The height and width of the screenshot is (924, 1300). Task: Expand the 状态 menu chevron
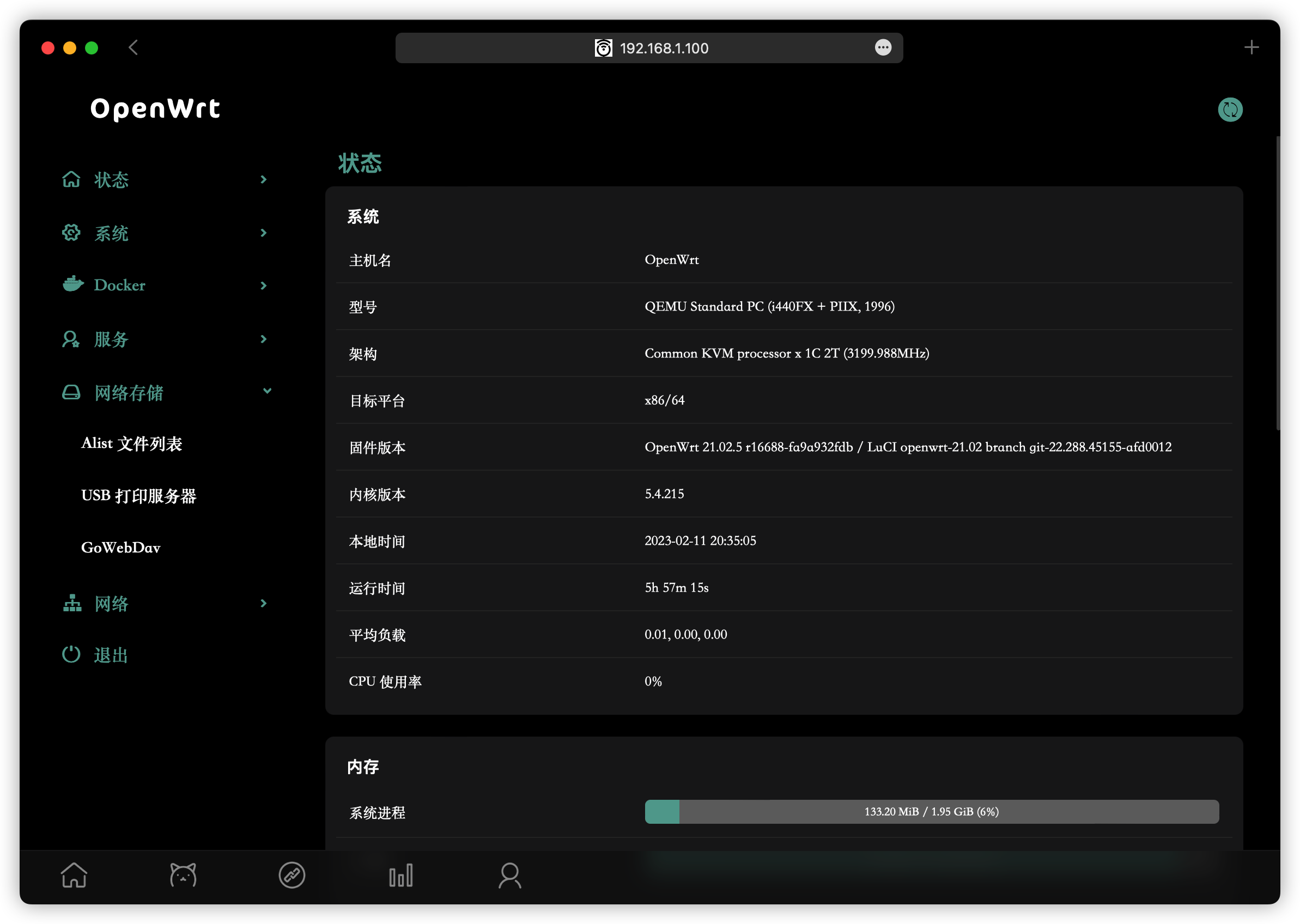tap(263, 180)
